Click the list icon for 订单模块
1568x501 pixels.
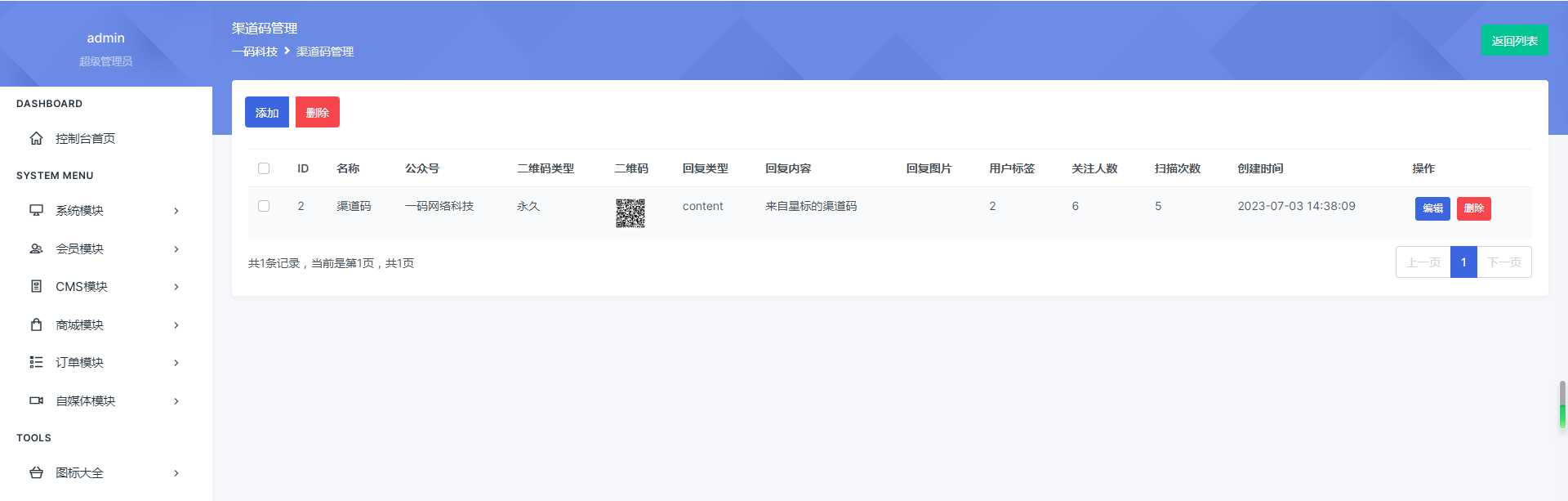coord(36,362)
